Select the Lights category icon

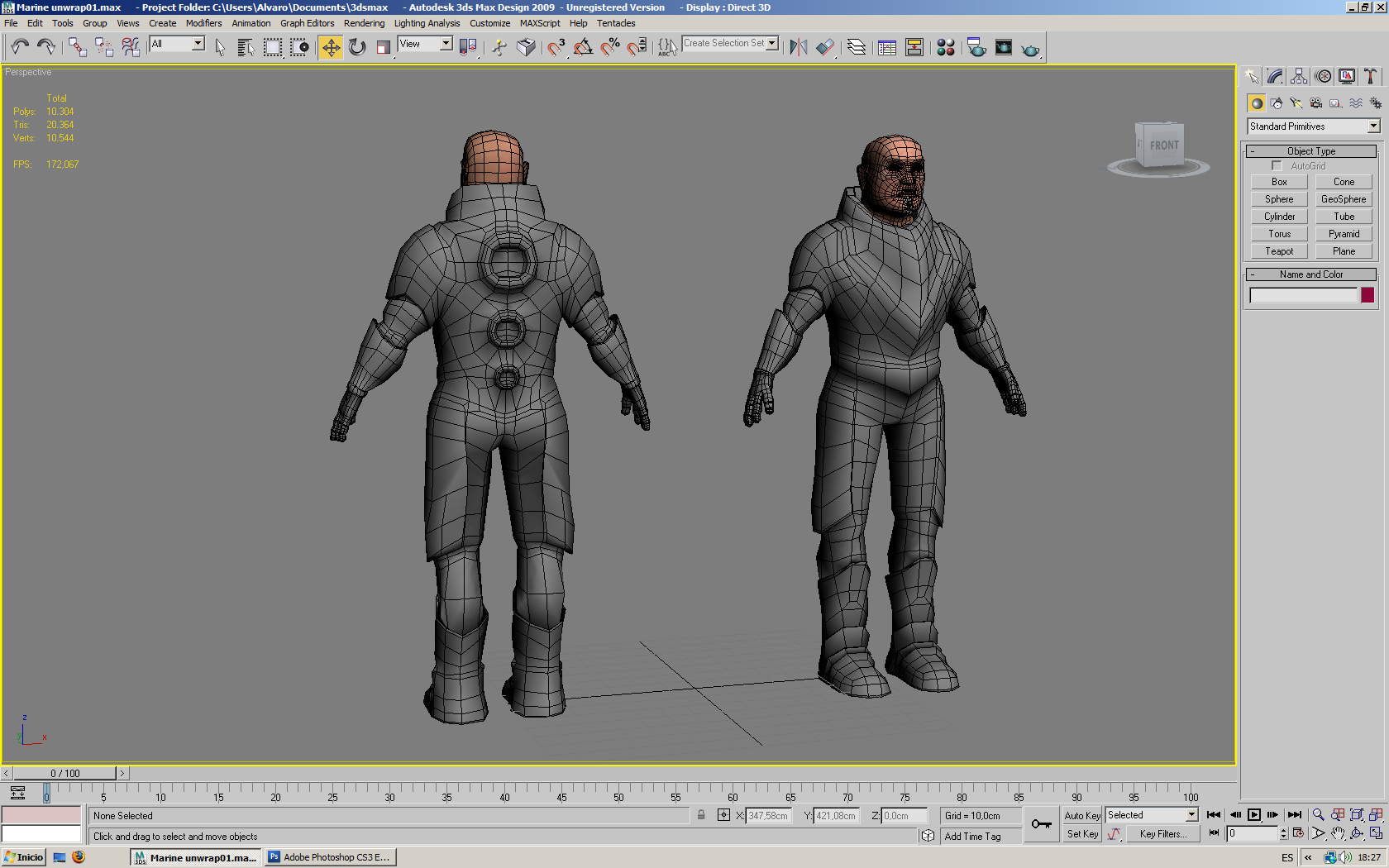(1296, 103)
